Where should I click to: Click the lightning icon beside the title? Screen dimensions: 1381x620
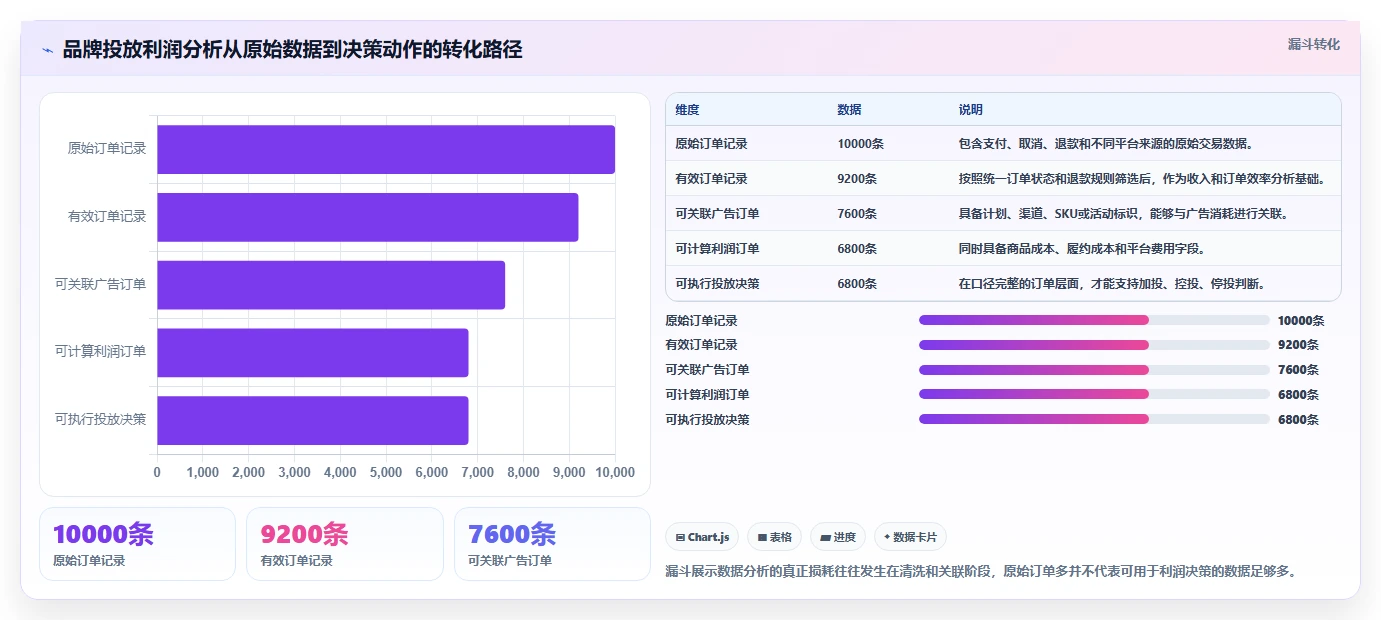[48, 50]
